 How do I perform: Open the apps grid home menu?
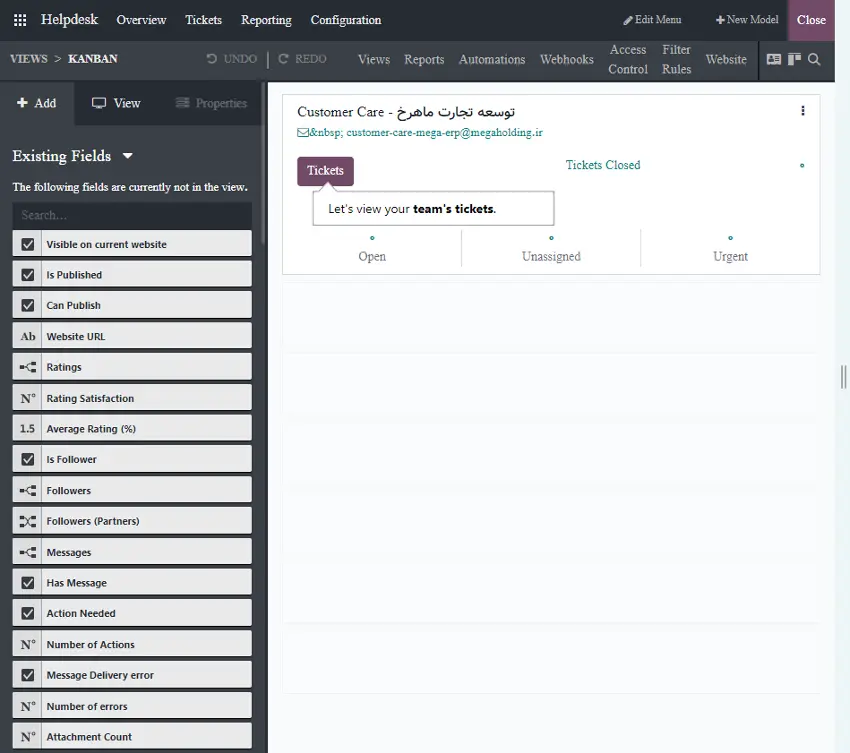point(20,20)
